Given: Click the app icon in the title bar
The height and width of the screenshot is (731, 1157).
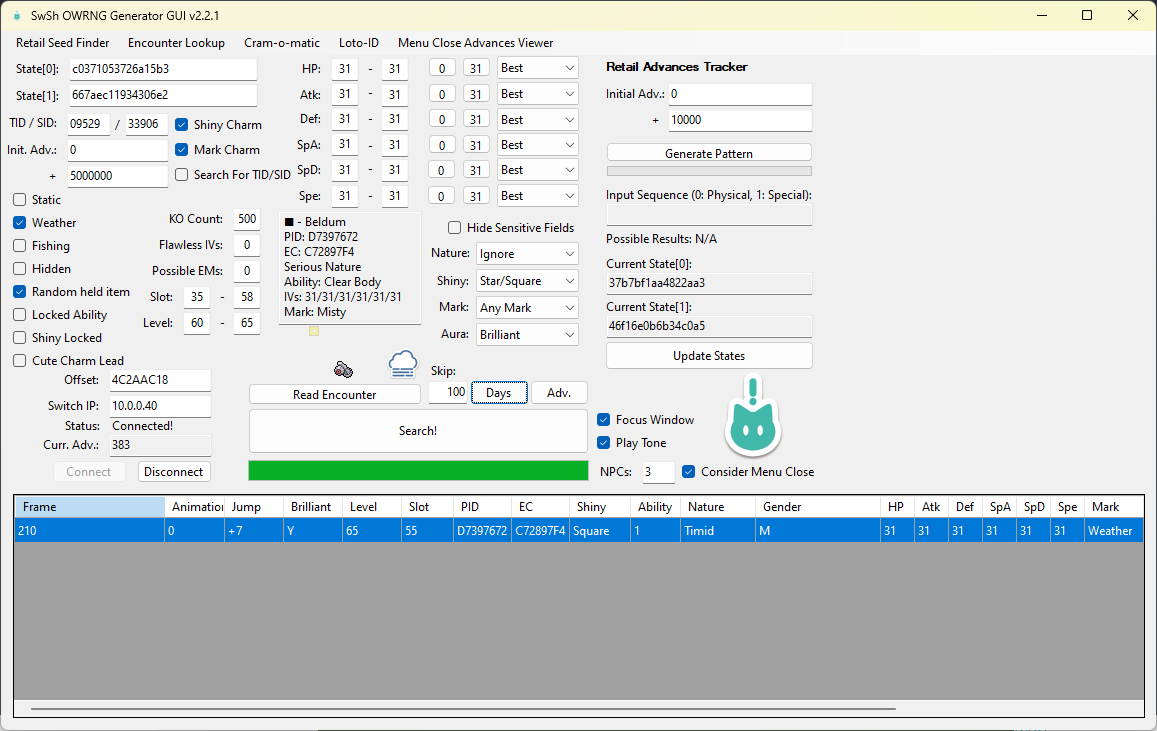Looking at the screenshot, I should coord(17,15).
